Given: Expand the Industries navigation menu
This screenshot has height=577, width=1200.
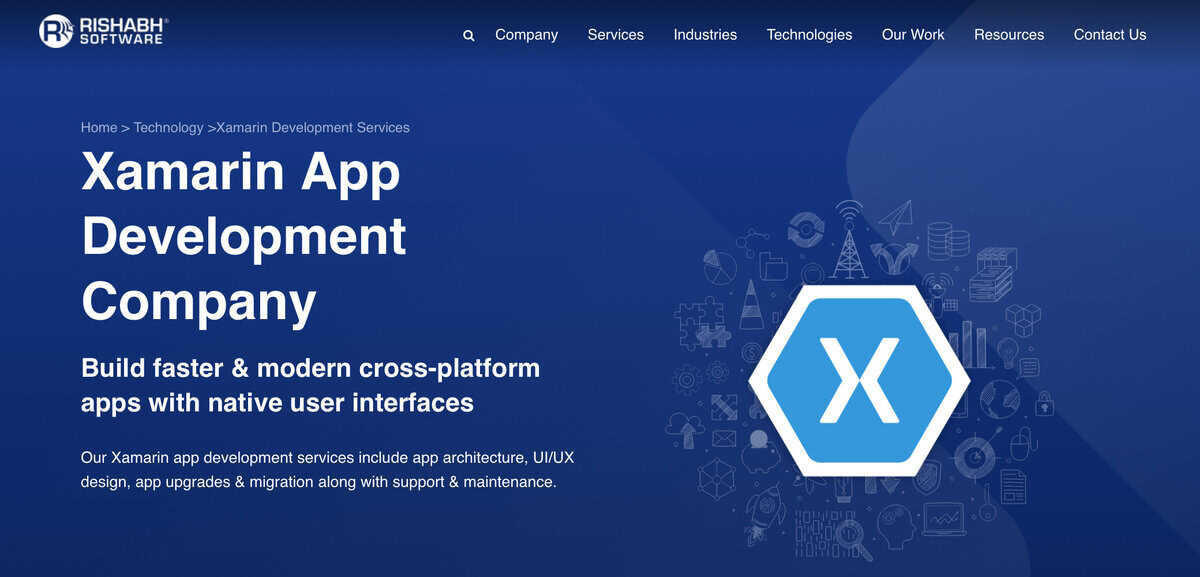Looking at the screenshot, I should click(705, 34).
